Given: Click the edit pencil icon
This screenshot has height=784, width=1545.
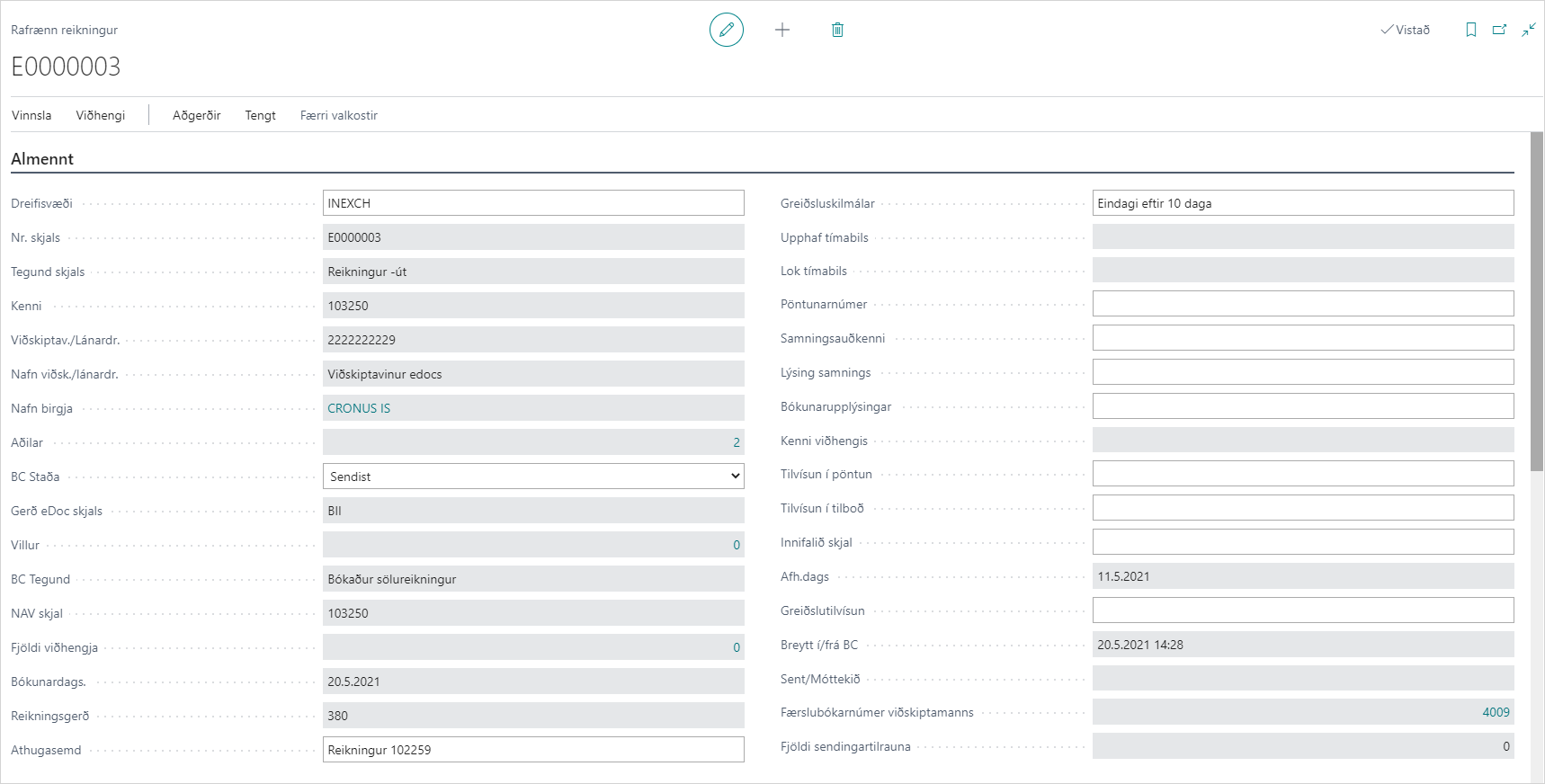Looking at the screenshot, I should tap(727, 30).
